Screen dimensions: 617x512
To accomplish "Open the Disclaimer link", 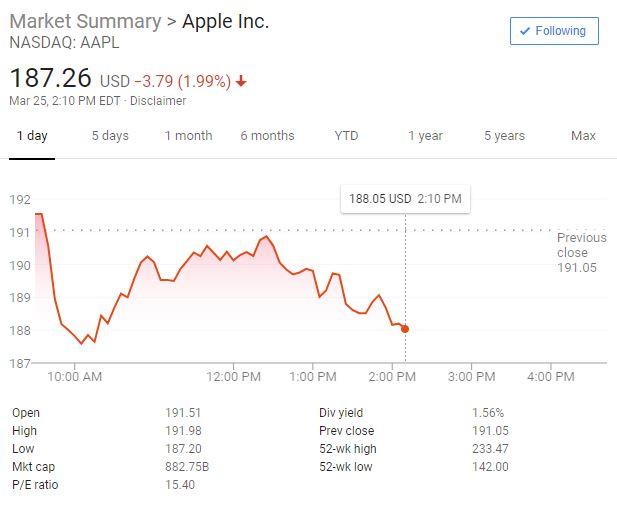I will coord(158,101).
